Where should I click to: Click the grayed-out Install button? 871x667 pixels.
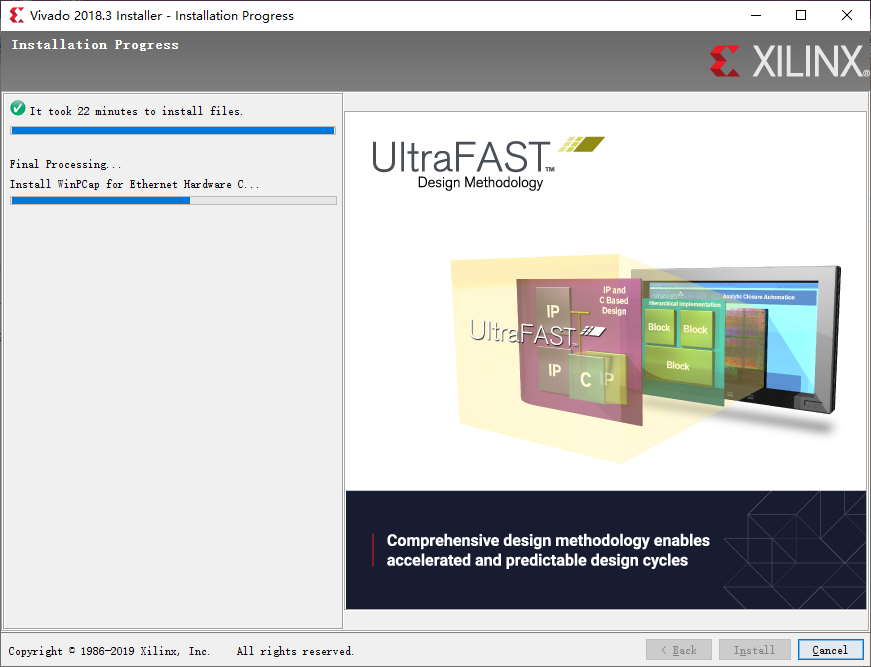click(754, 650)
